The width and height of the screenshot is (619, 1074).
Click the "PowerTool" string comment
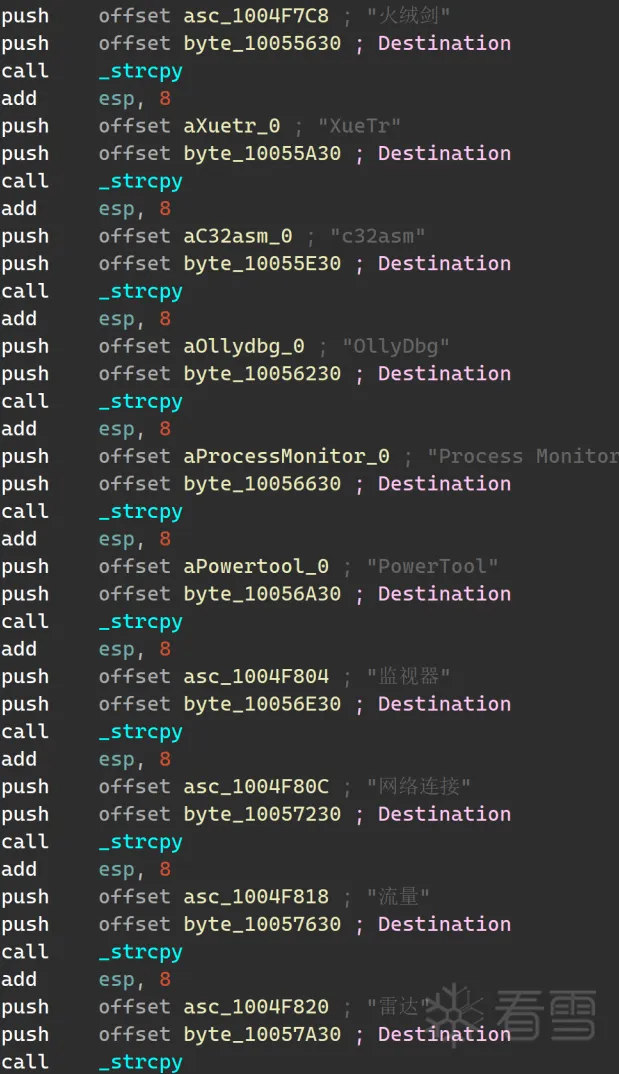pyautogui.click(x=433, y=566)
